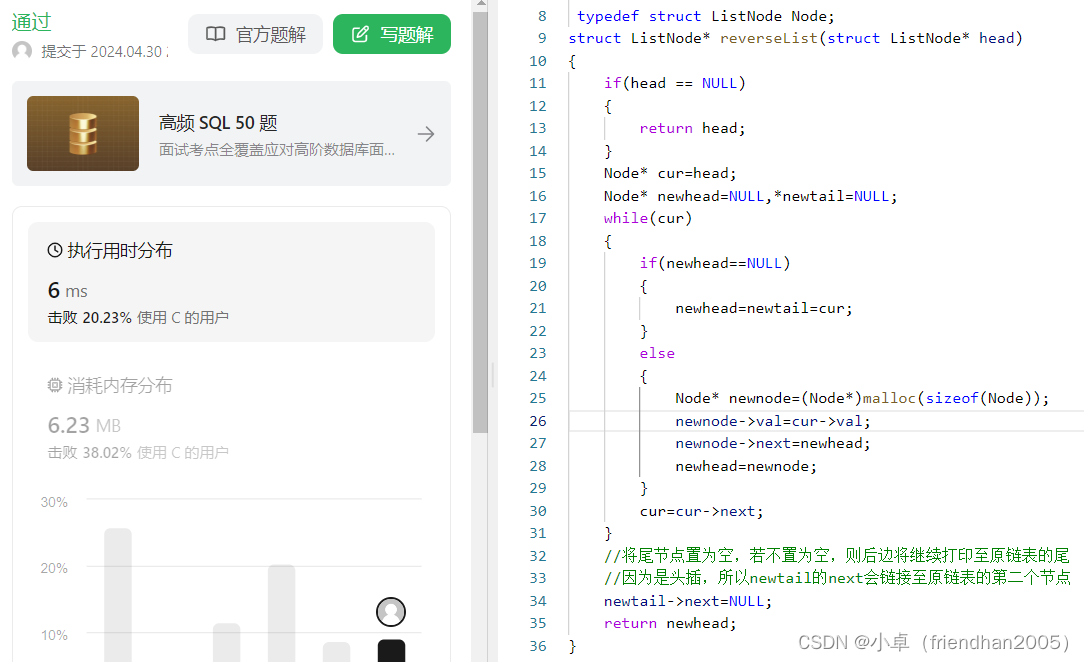Click the chip icon beside 消耗内存分布
The width and height of the screenshot is (1084, 662).
55,385
